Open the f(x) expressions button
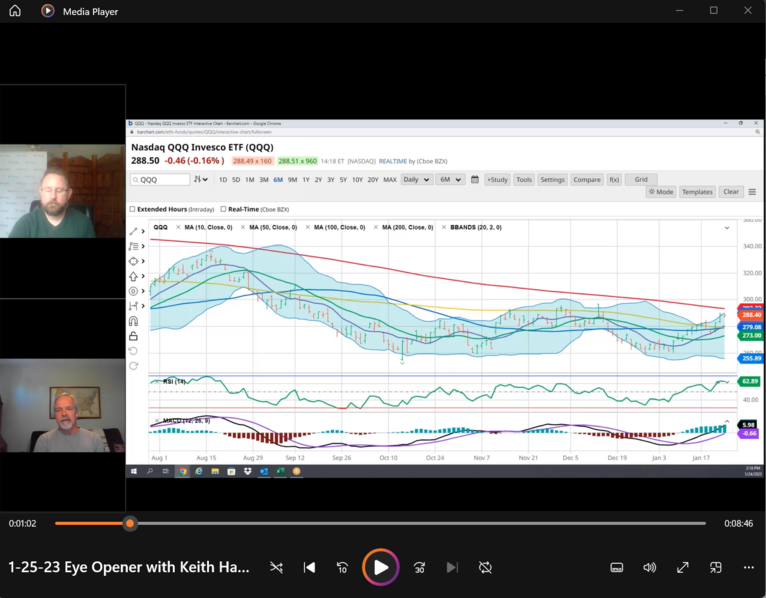This screenshot has width=766, height=598. 614,179
